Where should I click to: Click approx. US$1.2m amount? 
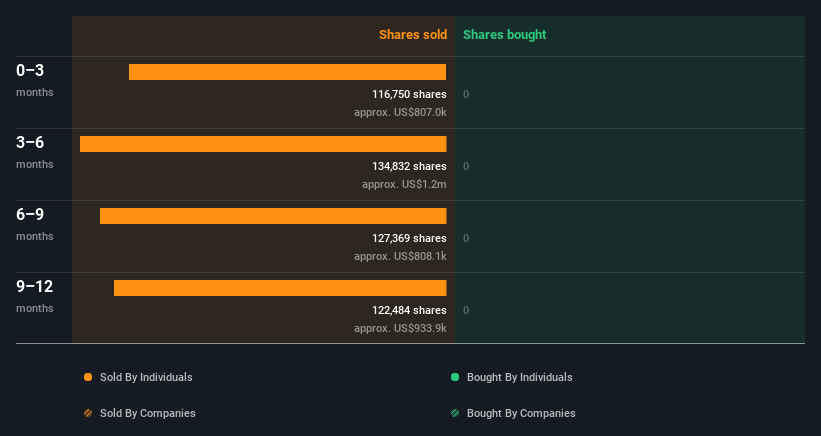coord(404,184)
